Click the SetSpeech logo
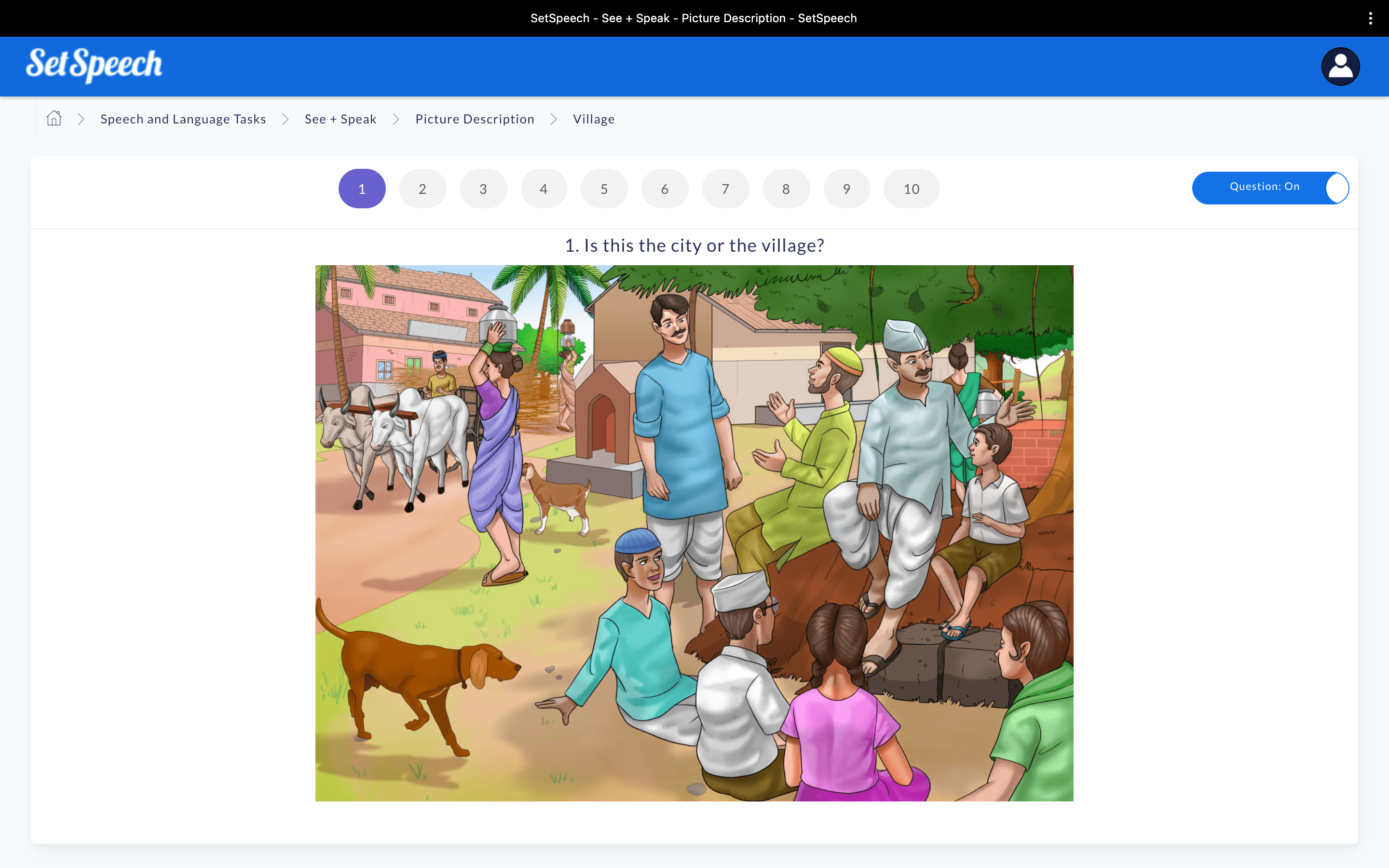Image resolution: width=1389 pixels, height=868 pixels. tap(94, 65)
